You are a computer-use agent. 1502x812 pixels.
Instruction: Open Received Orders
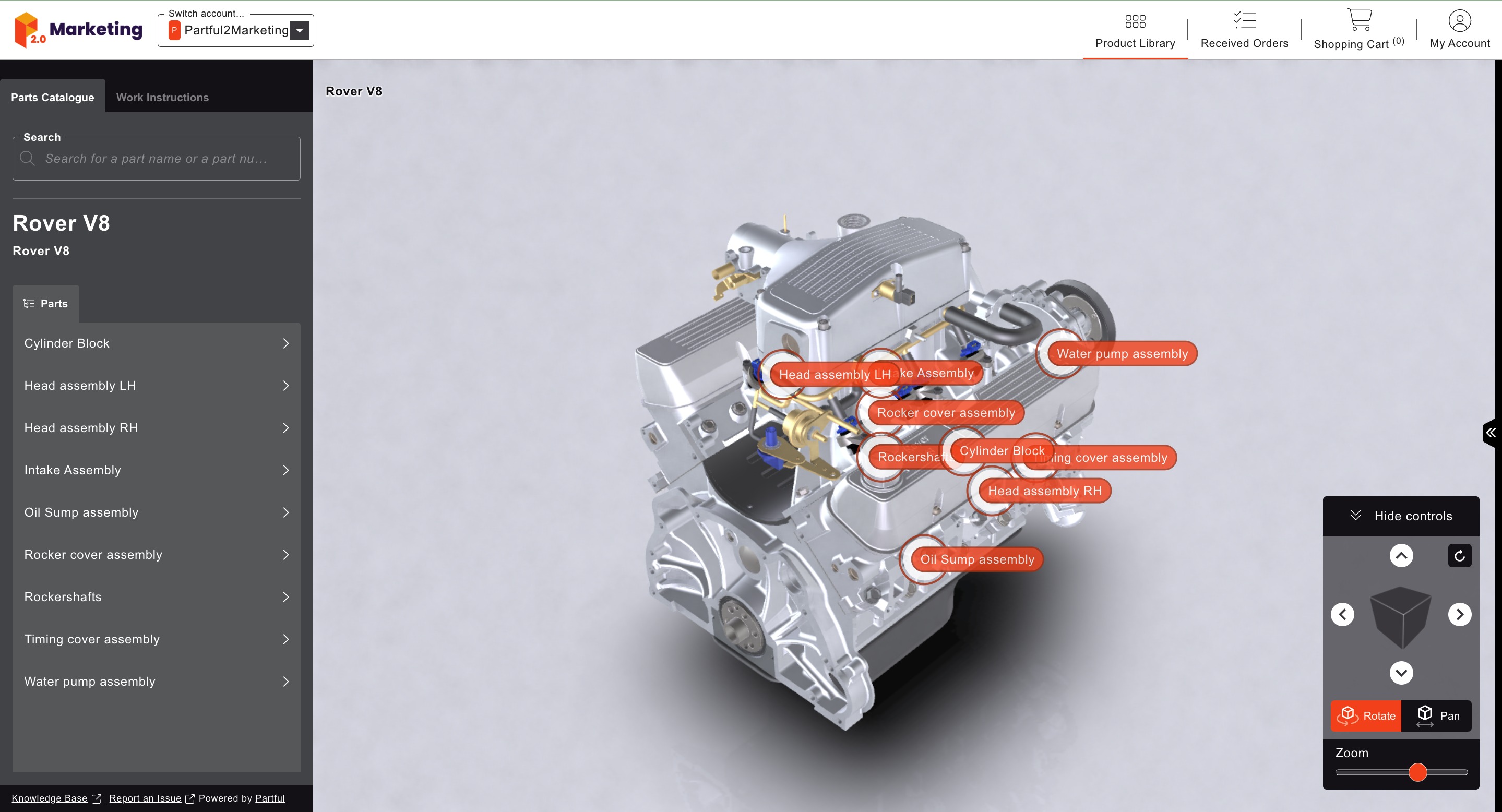(1244, 30)
